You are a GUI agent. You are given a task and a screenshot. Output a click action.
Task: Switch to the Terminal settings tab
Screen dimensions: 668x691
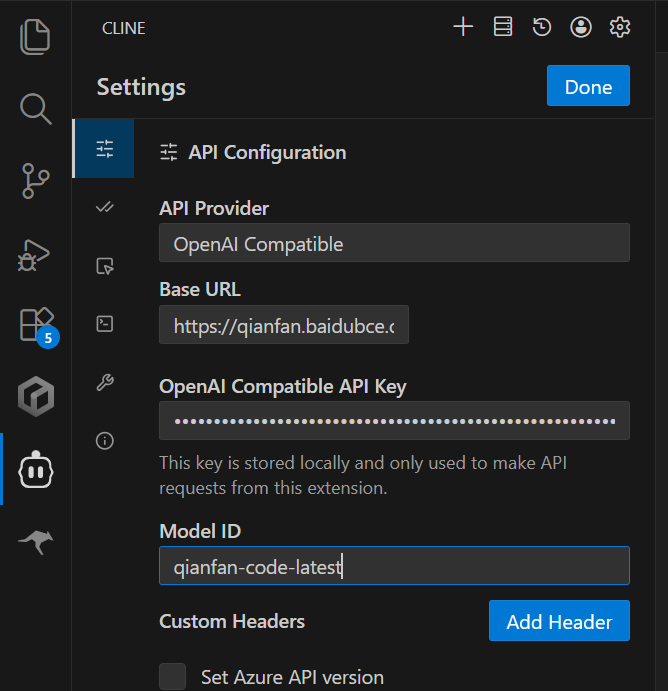(104, 323)
